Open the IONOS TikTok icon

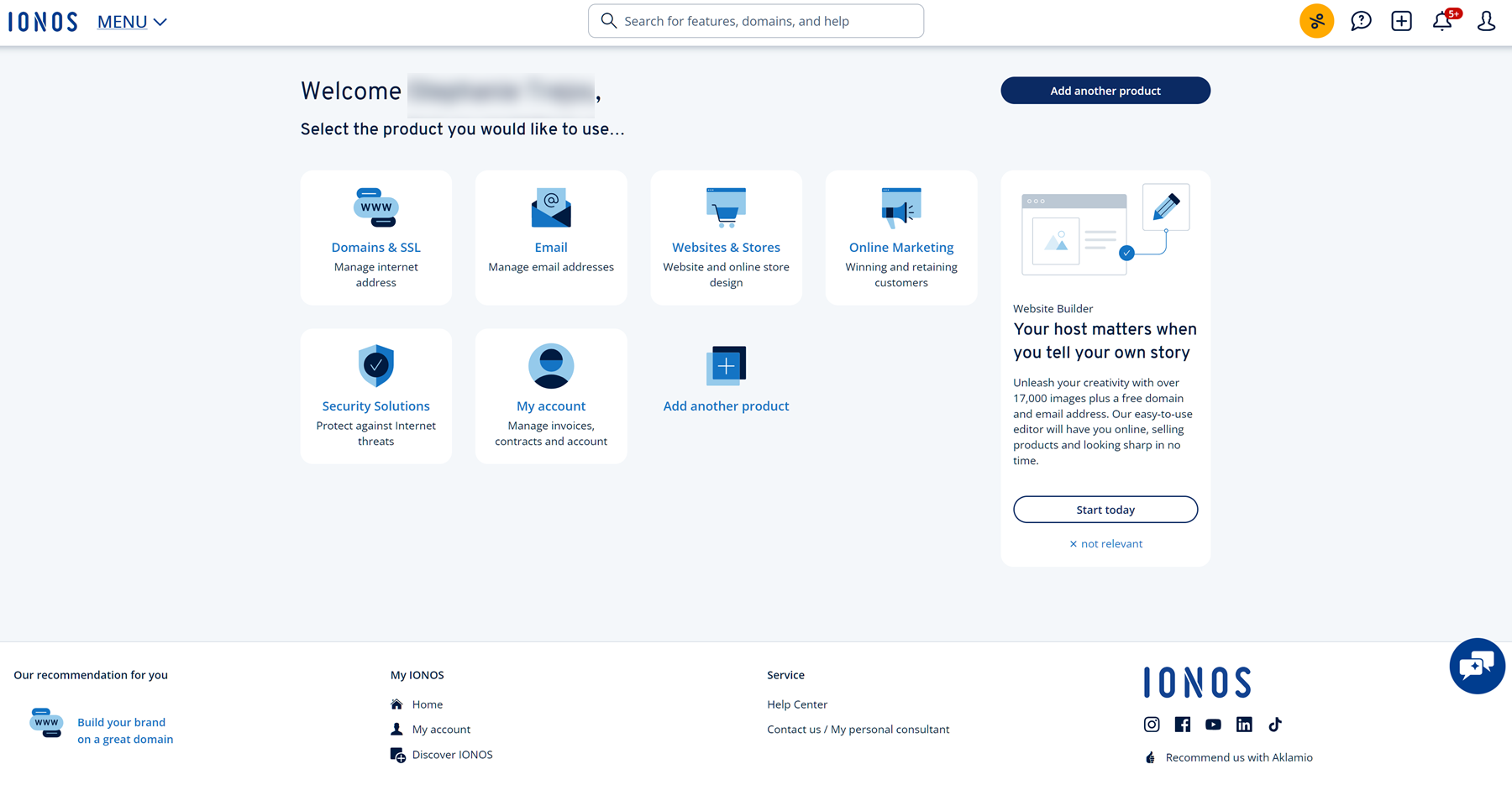coord(1275,724)
